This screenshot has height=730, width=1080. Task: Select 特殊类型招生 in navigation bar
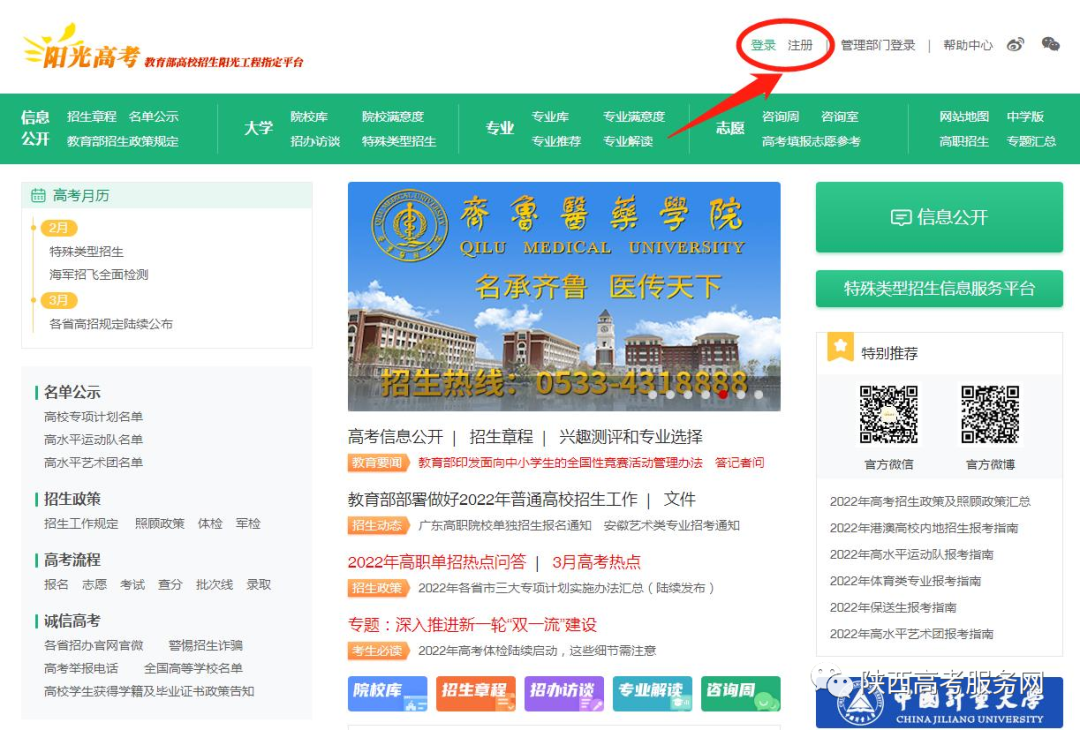click(399, 141)
